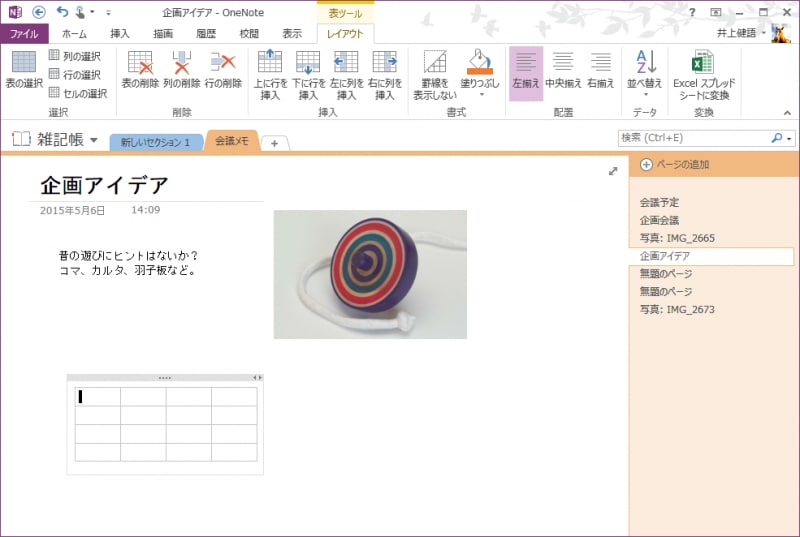This screenshot has width=800, height=537.
Task: Switch to the 履歴 tab
Action: [206, 34]
